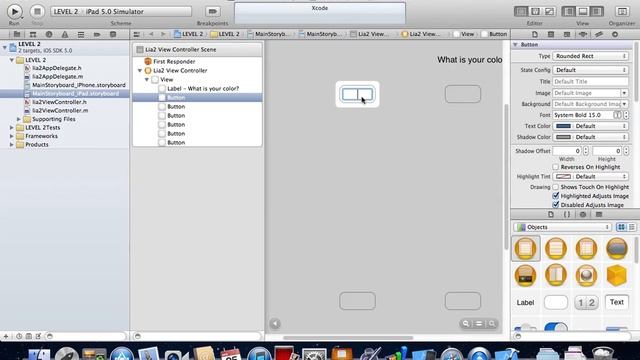640x360 pixels.
Task: Toggle the Debug area view button
Action: (583, 11)
